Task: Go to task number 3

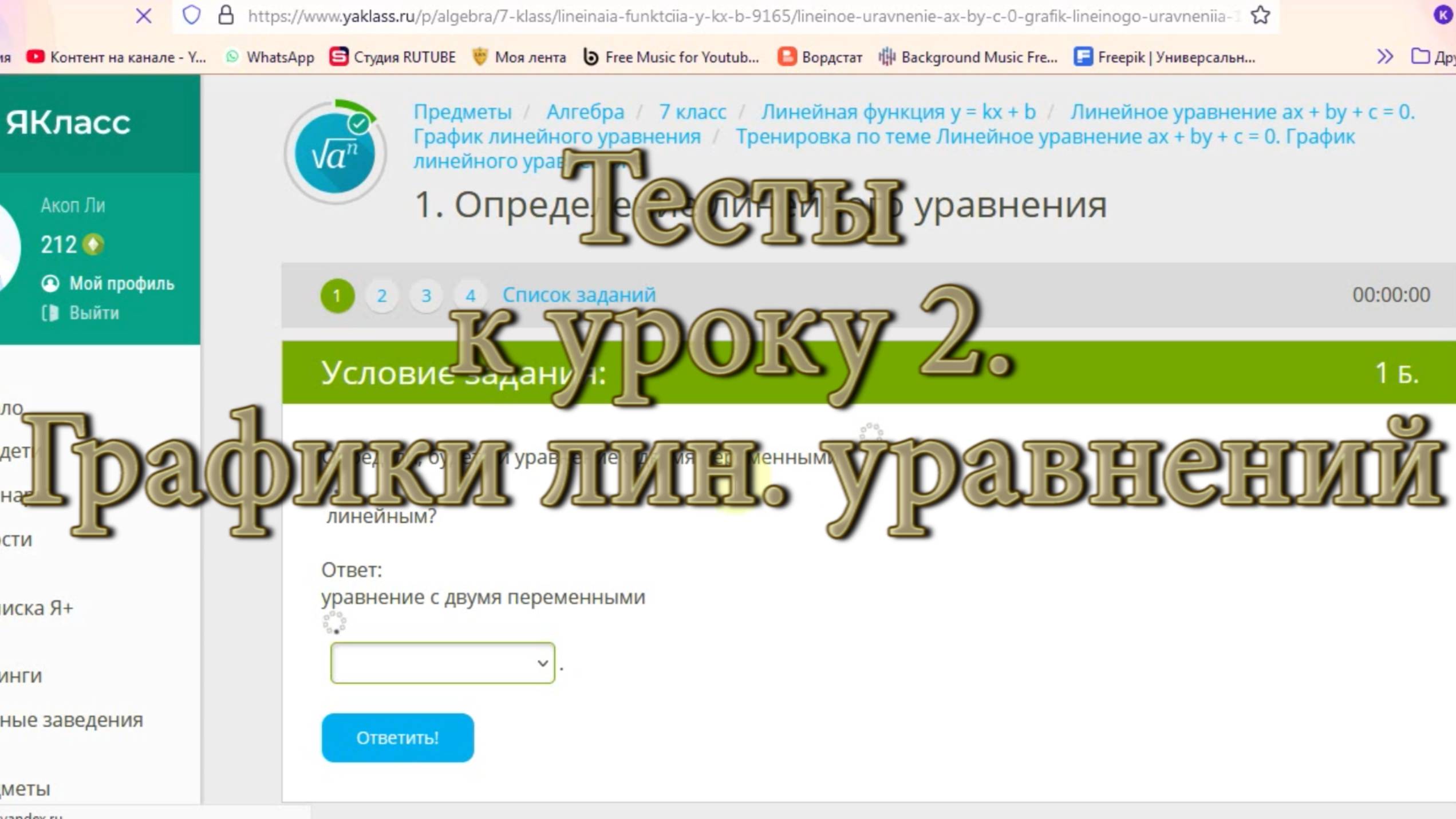Action: click(426, 296)
